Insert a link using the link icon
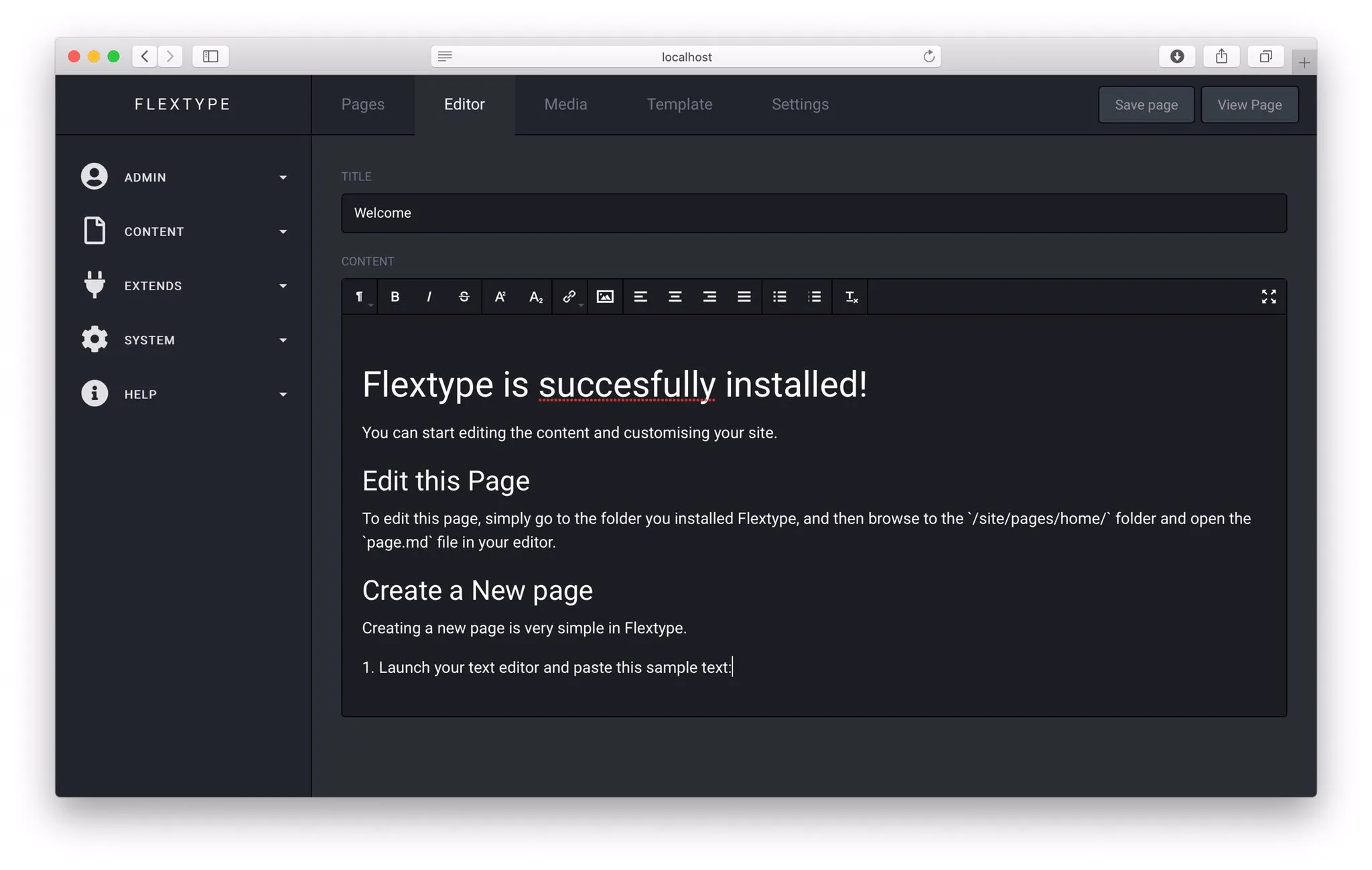 point(568,296)
